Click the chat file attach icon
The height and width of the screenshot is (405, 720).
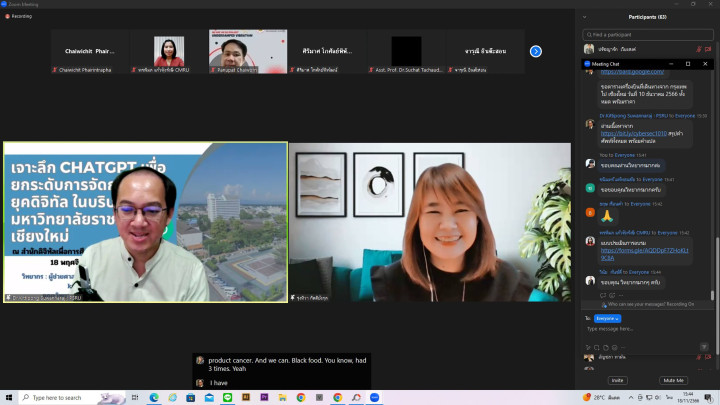(606, 348)
